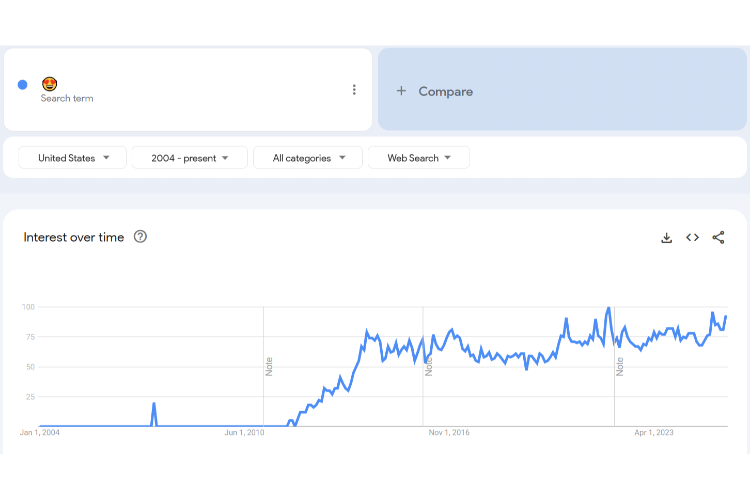Click the Jan 1, 2004 axis label

click(40, 433)
